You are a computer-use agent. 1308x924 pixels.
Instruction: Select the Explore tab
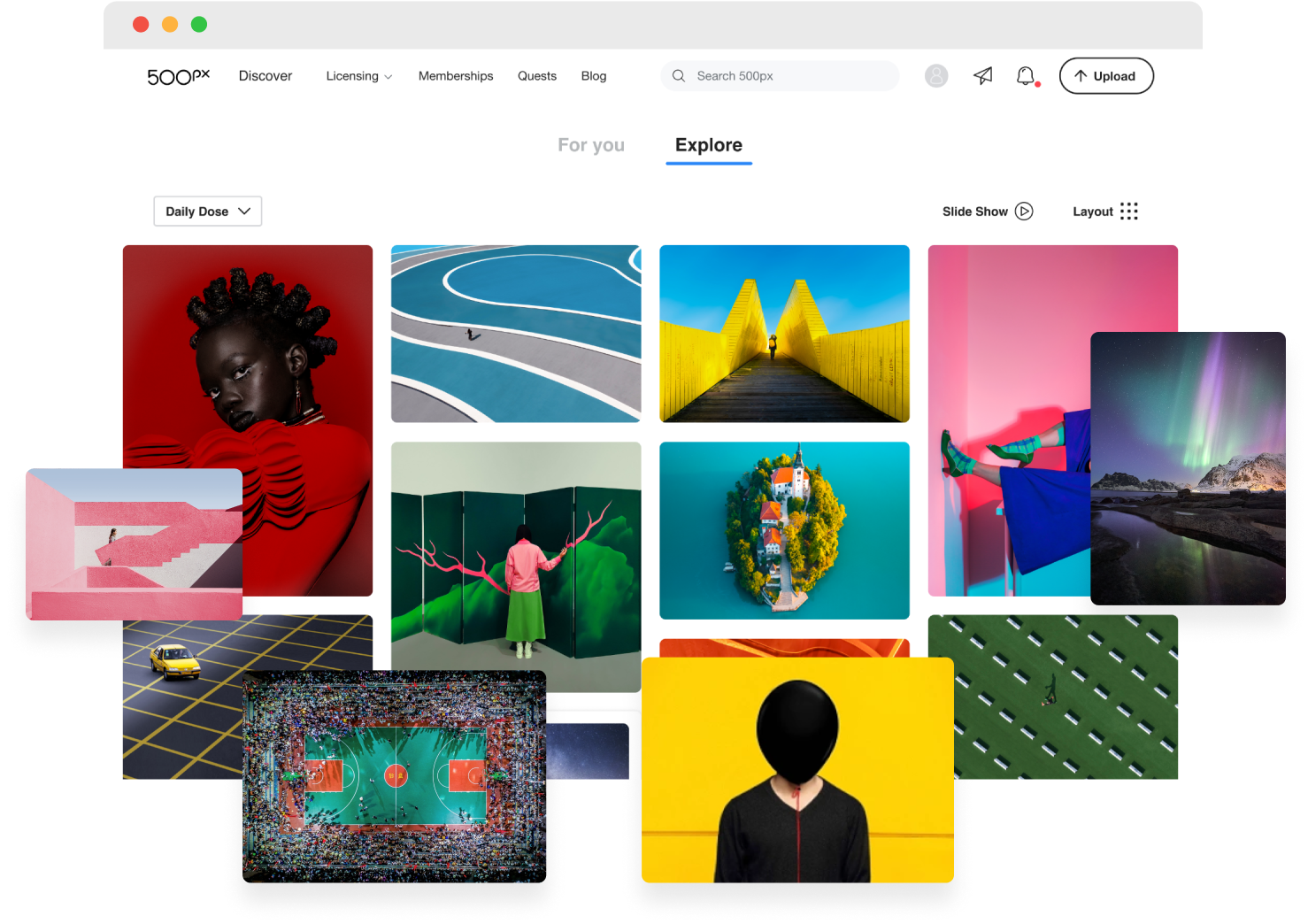point(708,144)
